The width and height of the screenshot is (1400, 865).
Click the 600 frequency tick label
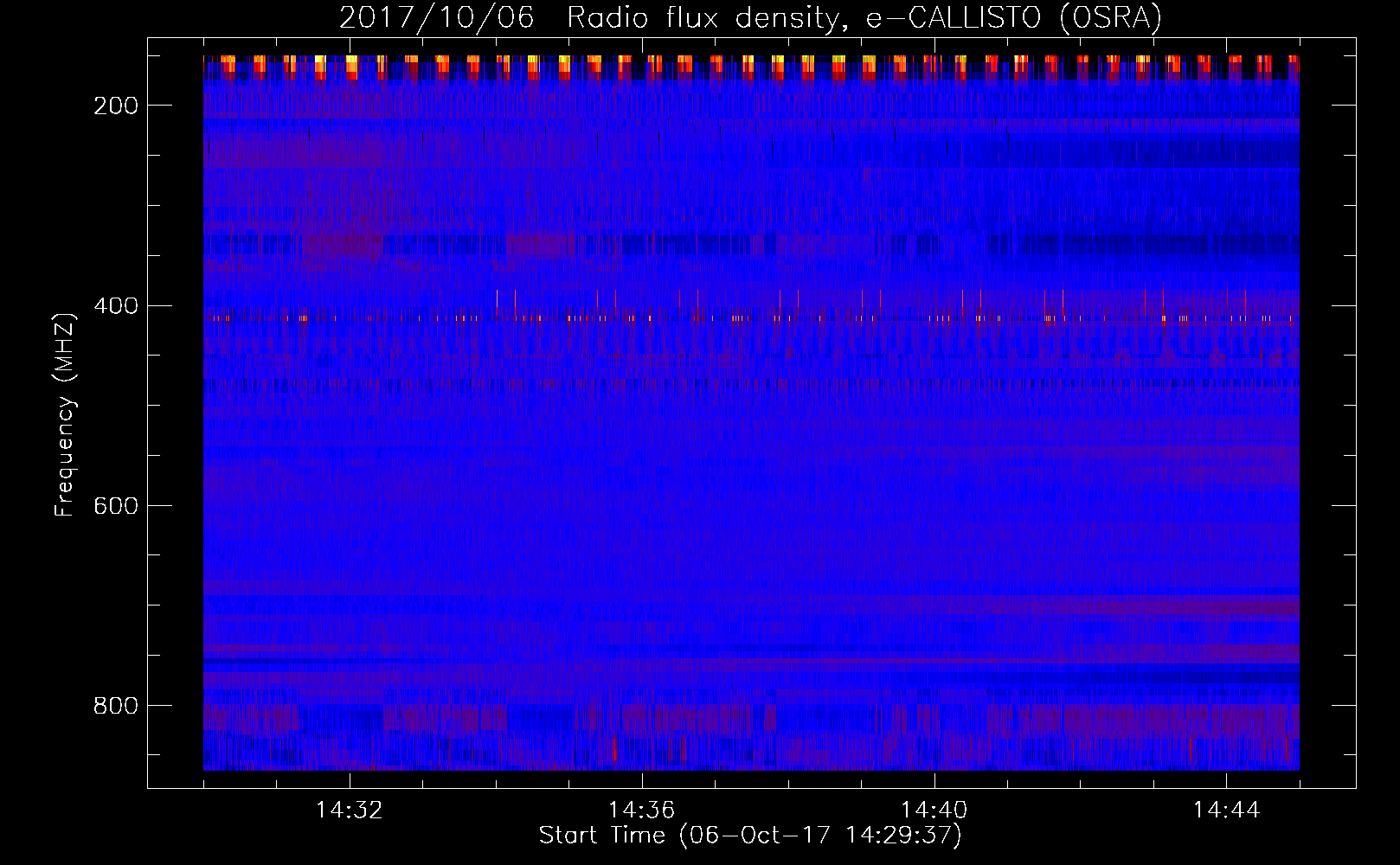[x=116, y=506]
